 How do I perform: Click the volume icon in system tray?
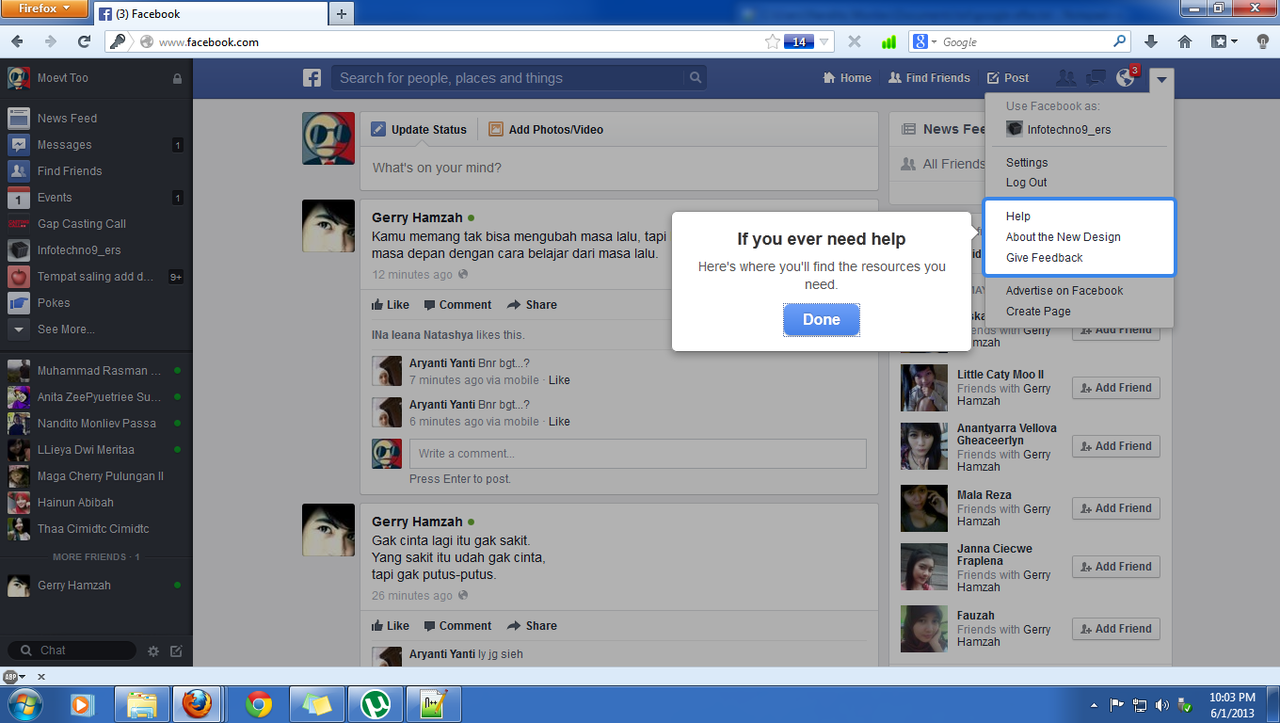(1162, 705)
